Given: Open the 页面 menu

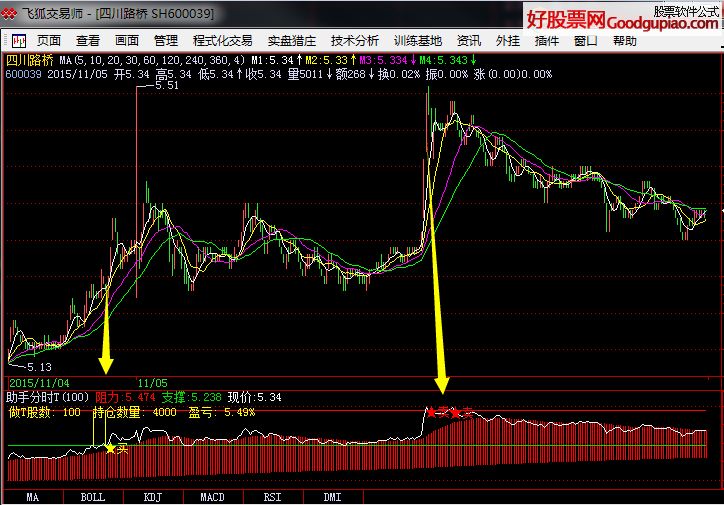Looking at the screenshot, I should [49, 41].
